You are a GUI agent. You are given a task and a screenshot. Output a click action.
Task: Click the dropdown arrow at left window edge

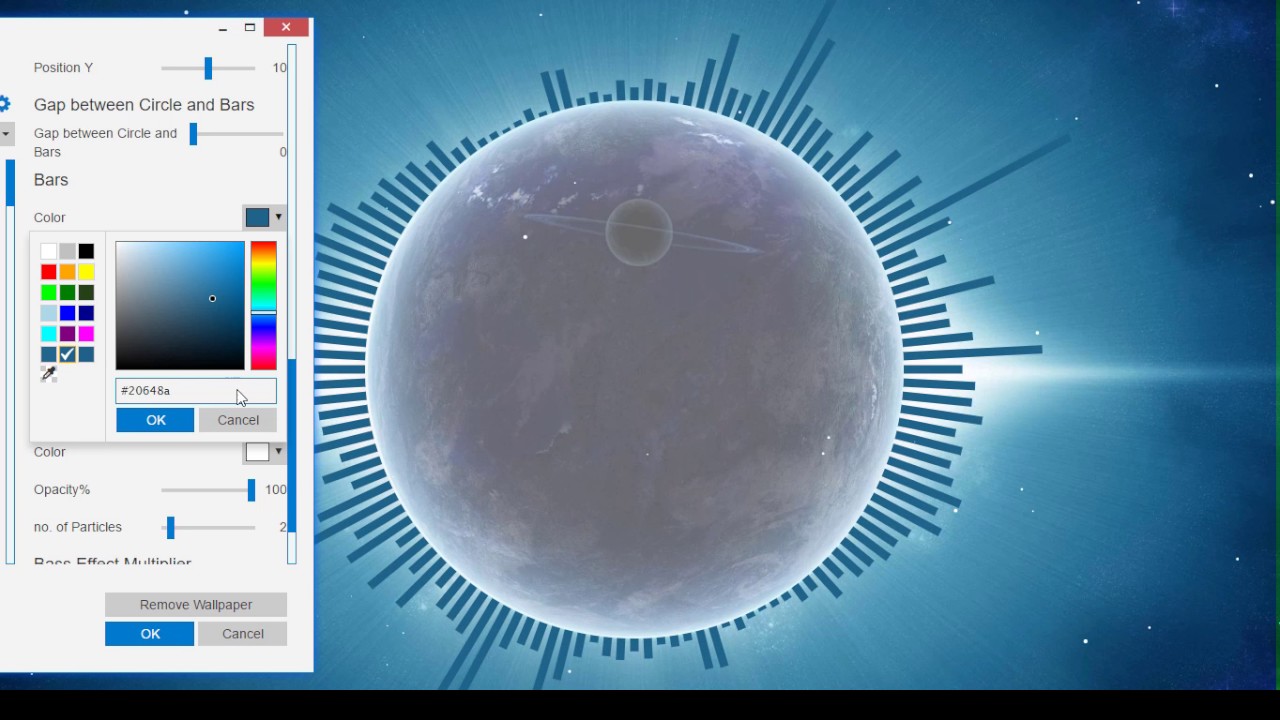[x=5, y=134]
